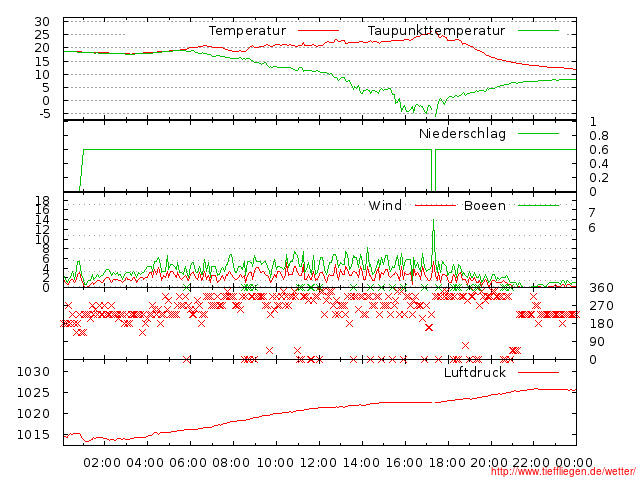Click the 0.8 precipitation axis value
This screenshot has height=480, width=640.
click(598, 136)
